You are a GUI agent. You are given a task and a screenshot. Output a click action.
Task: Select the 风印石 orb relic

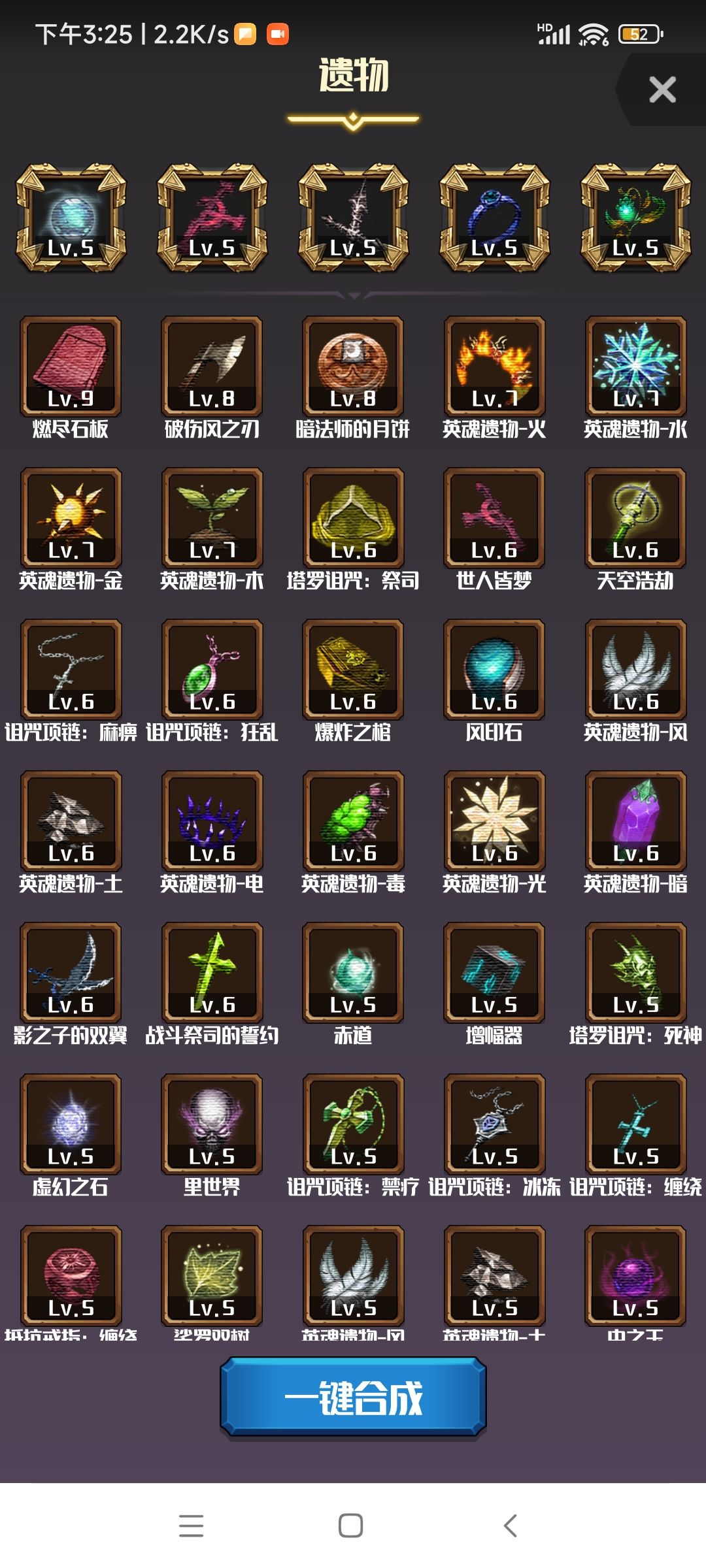494,669
